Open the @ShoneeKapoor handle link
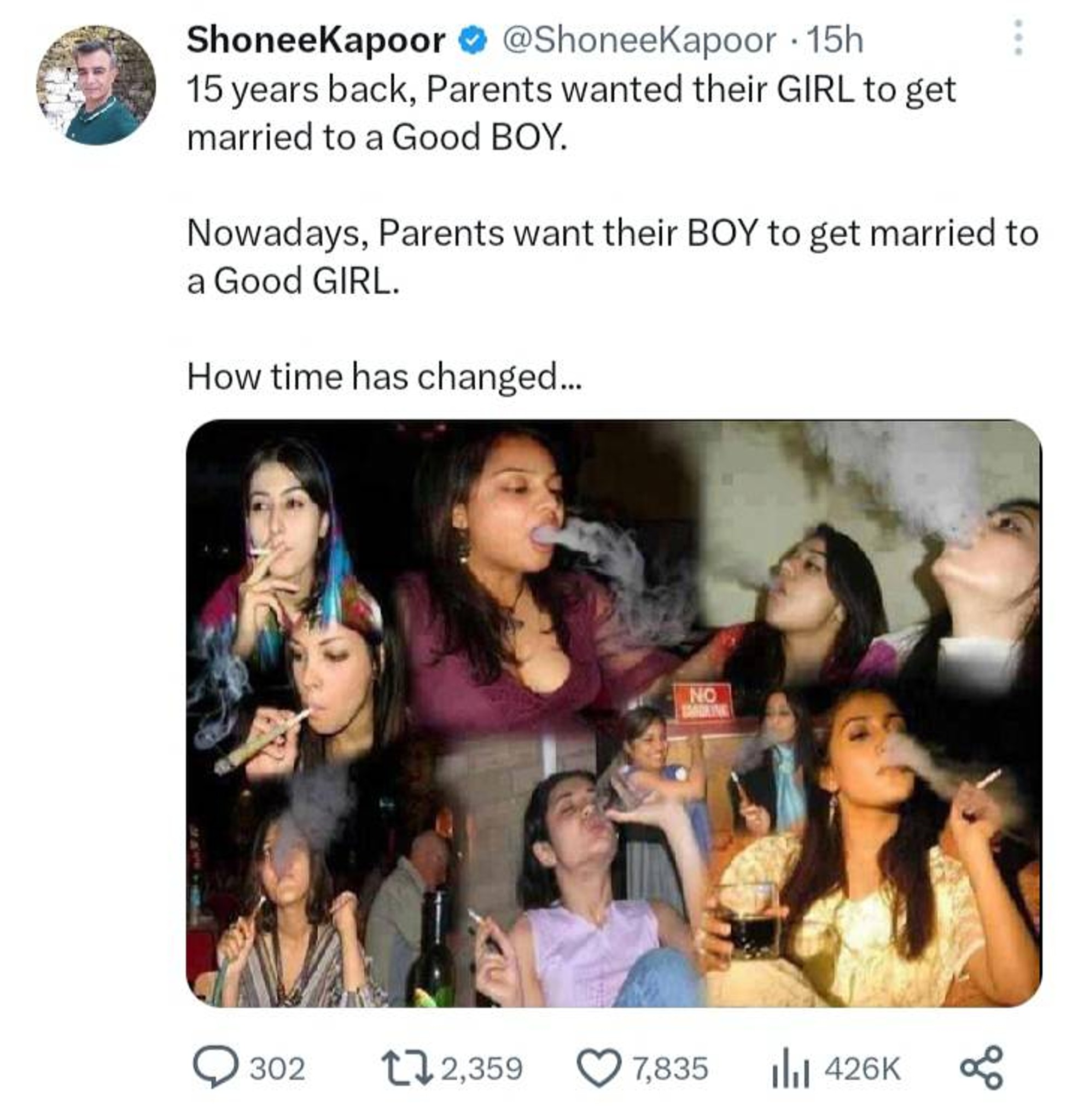 coord(639,41)
